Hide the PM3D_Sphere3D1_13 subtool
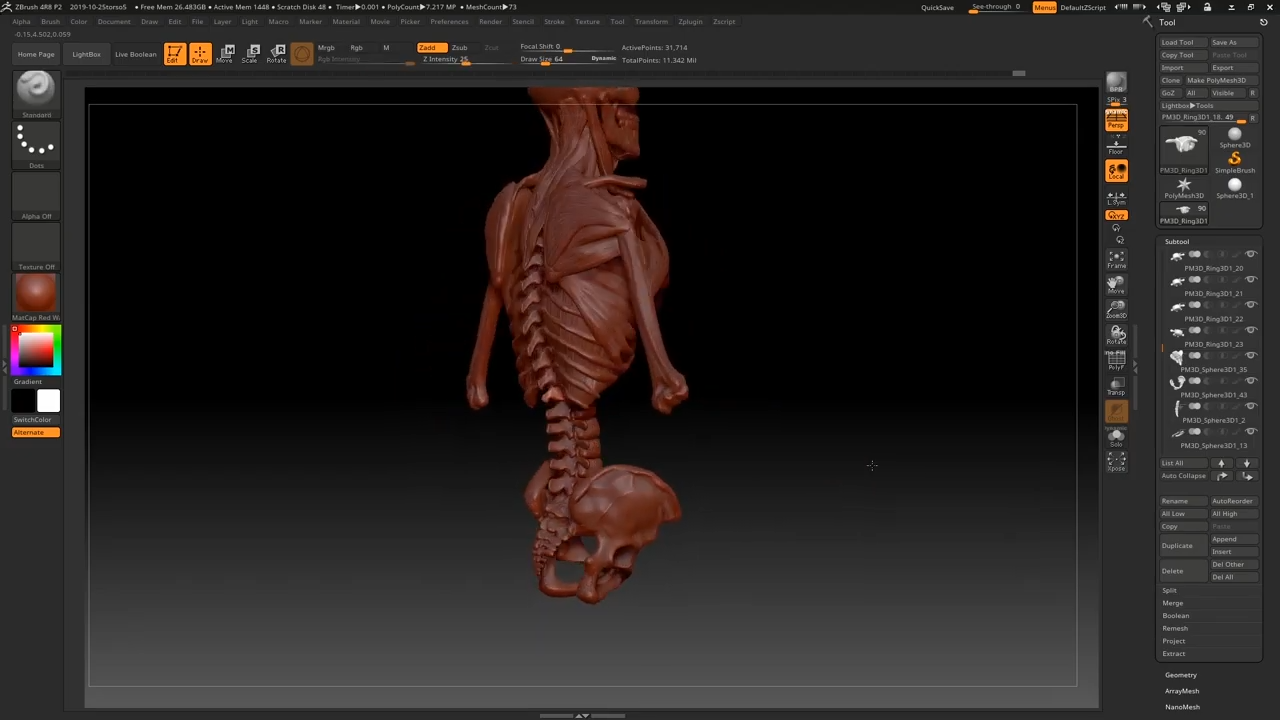 1250,431
